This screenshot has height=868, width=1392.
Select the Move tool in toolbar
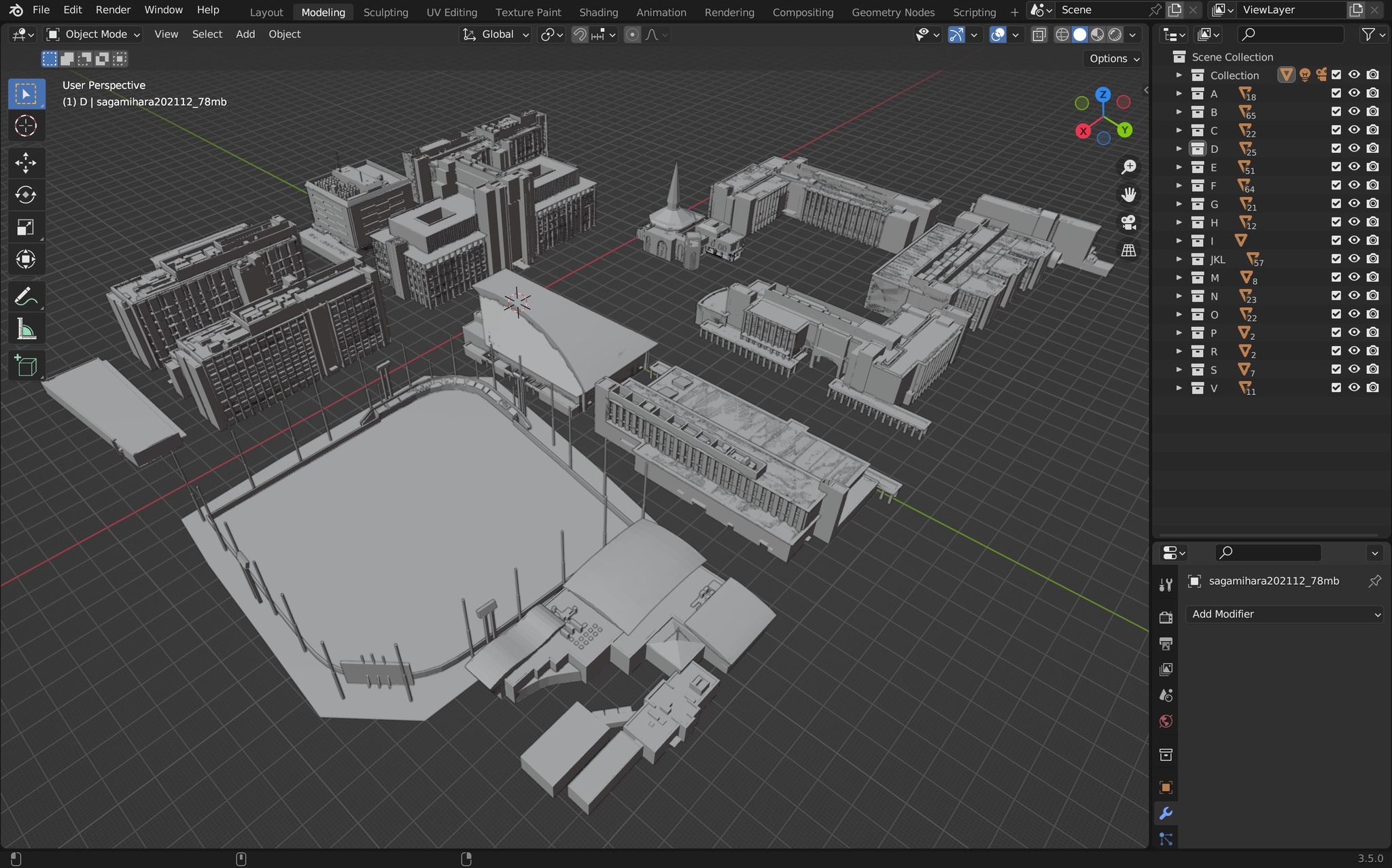[26, 162]
